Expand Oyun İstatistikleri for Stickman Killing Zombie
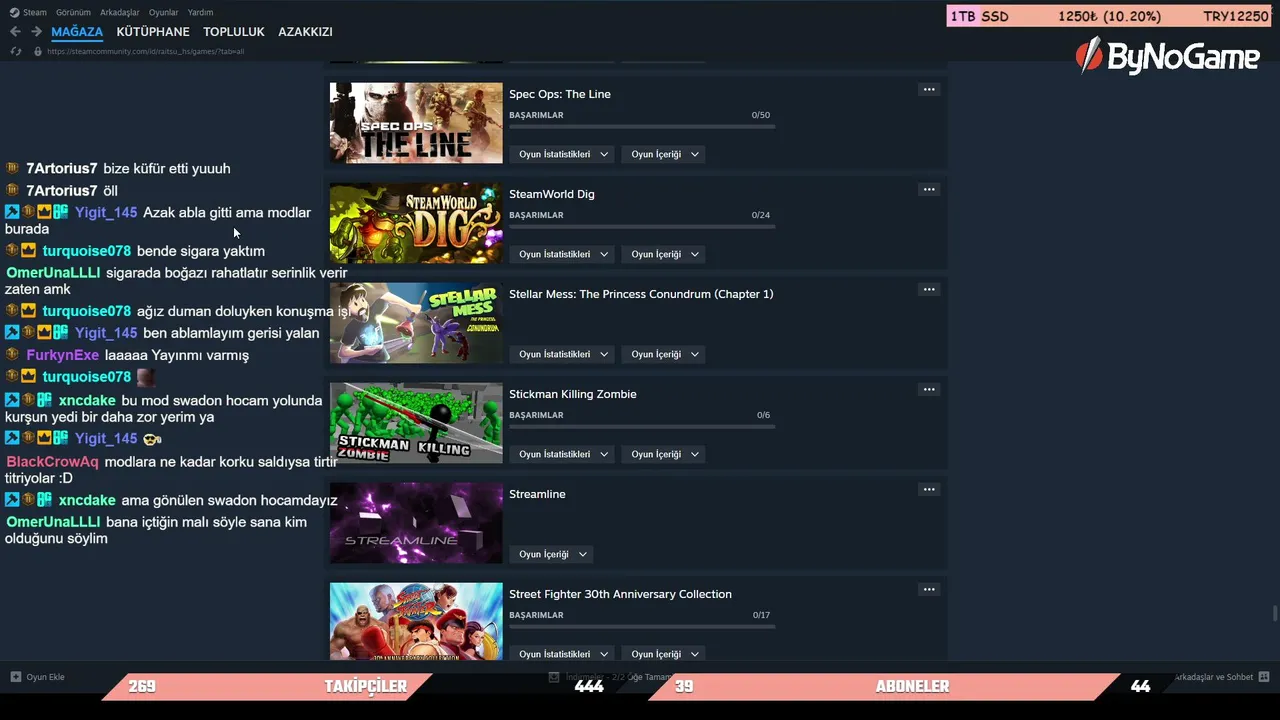Screen dimensions: 1280x720 pos(563,454)
